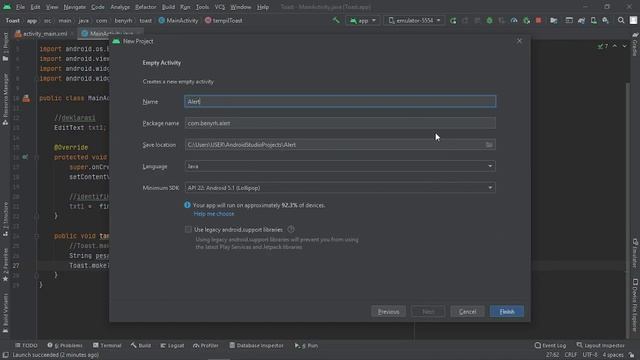
Task: Click the SDK Manager toolbar icon
Action: pos(606,20)
